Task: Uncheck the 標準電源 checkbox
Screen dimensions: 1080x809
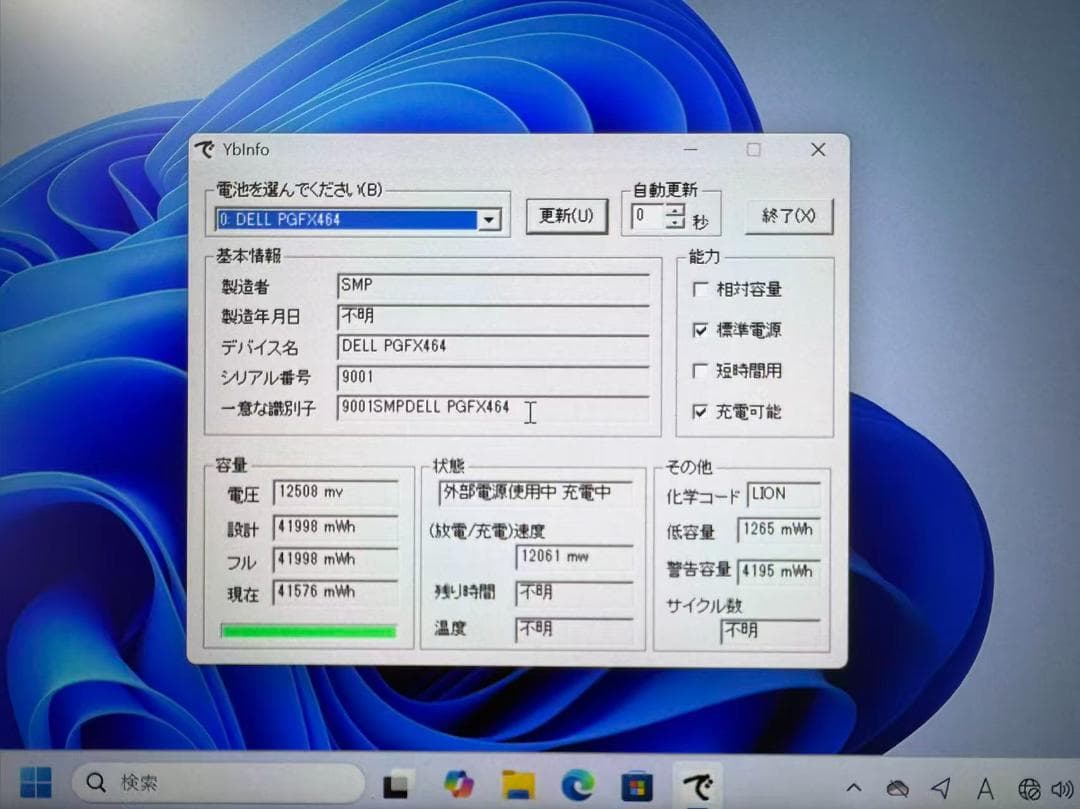Action: pos(702,330)
